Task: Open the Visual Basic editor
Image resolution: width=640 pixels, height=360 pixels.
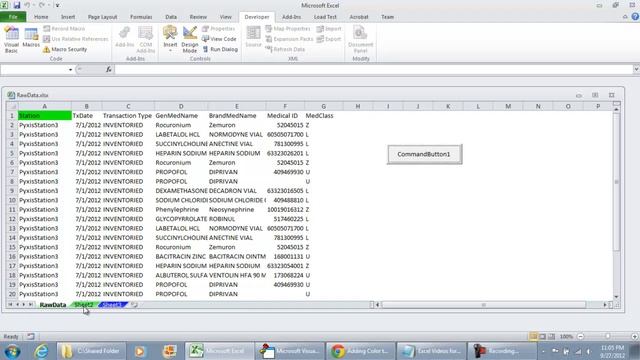Action: point(11,39)
